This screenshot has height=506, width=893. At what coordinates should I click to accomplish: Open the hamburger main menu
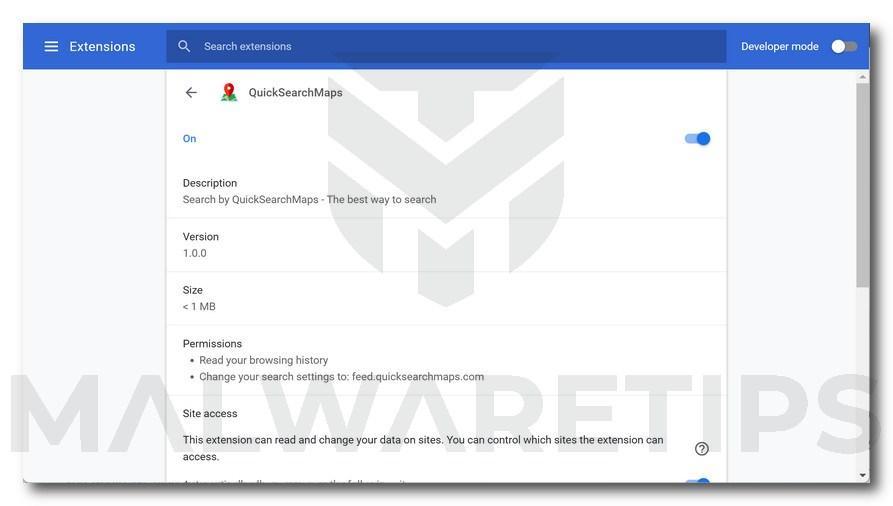[x=51, y=46]
